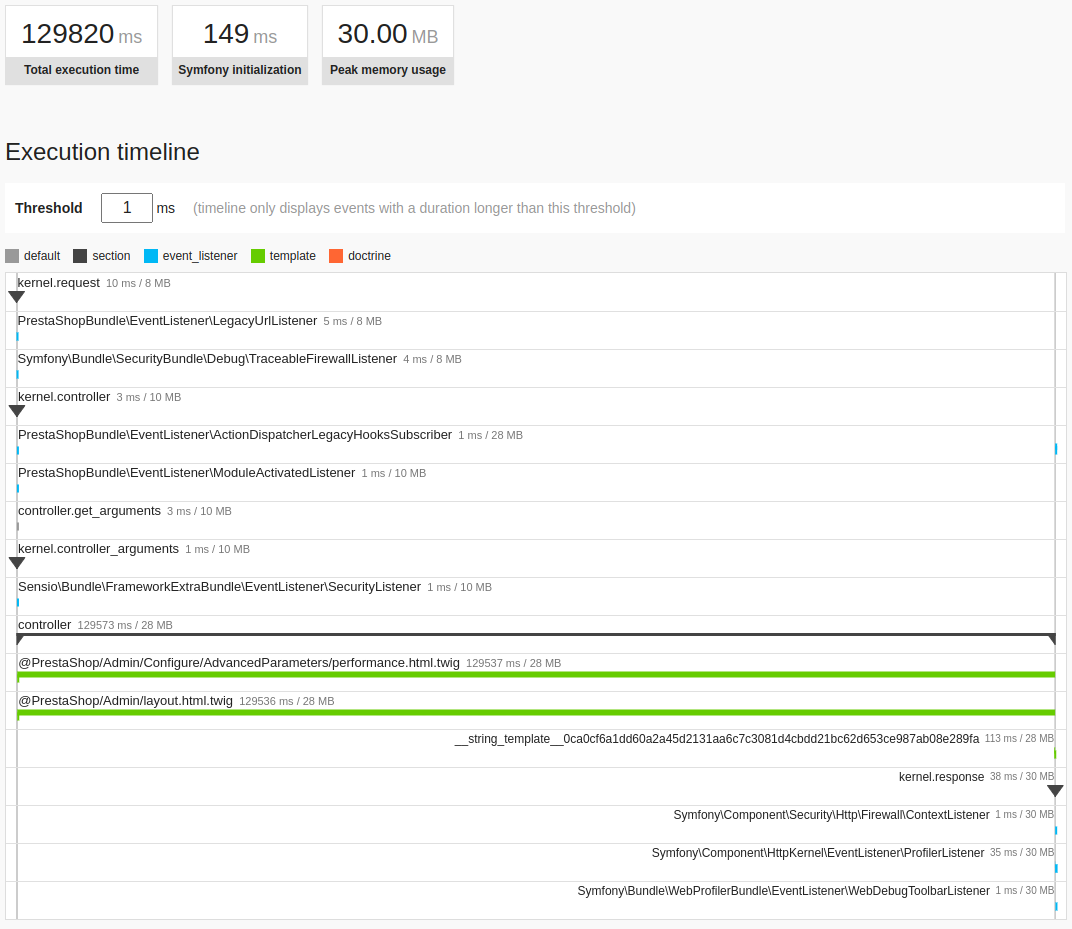This screenshot has height=929, width=1072.
Task: Click the kernel.controller_arguments triangle marker
Action: pos(16,563)
